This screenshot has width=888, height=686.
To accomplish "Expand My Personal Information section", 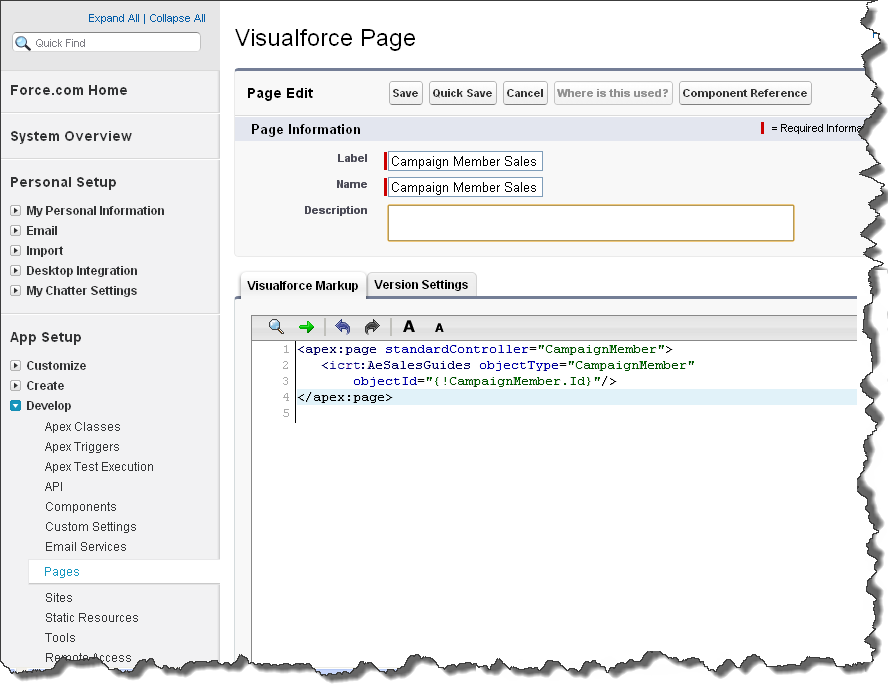I will coord(16,211).
